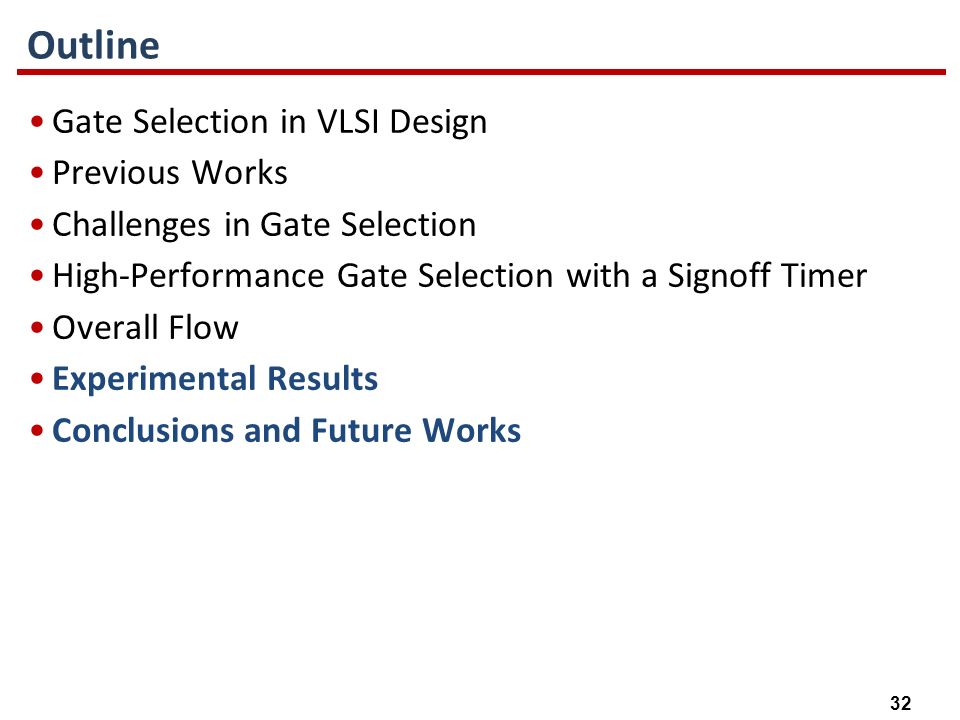Click the highlighted Experimental Results item
Screen dimensions: 960x720
215,379
